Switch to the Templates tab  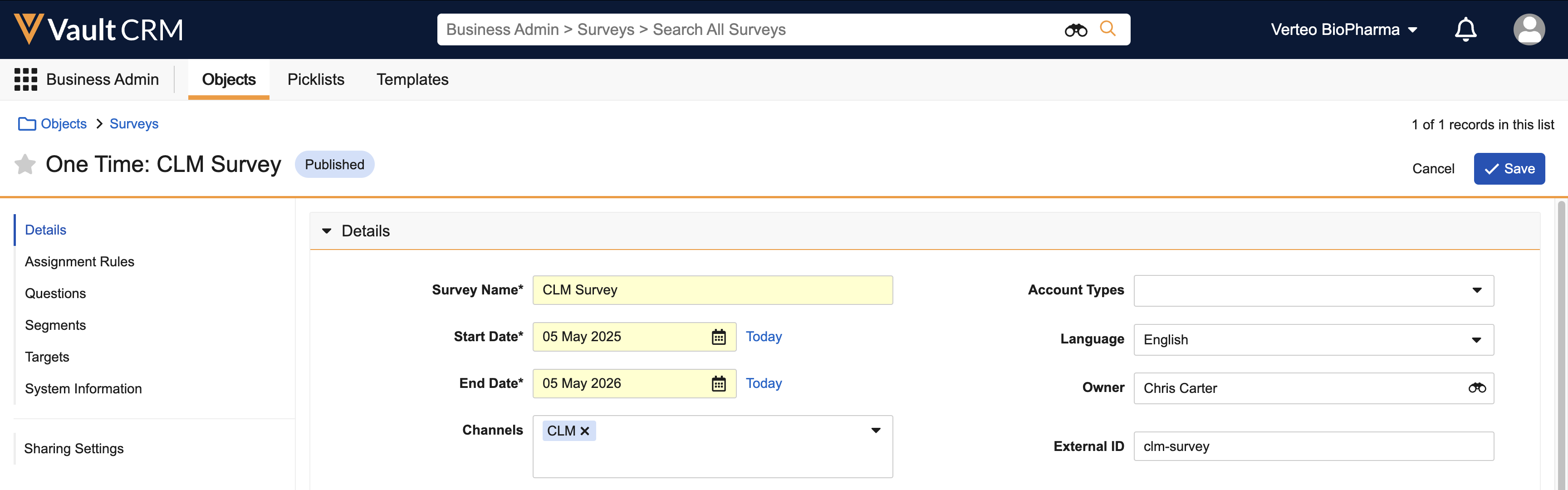click(x=412, y=79)
